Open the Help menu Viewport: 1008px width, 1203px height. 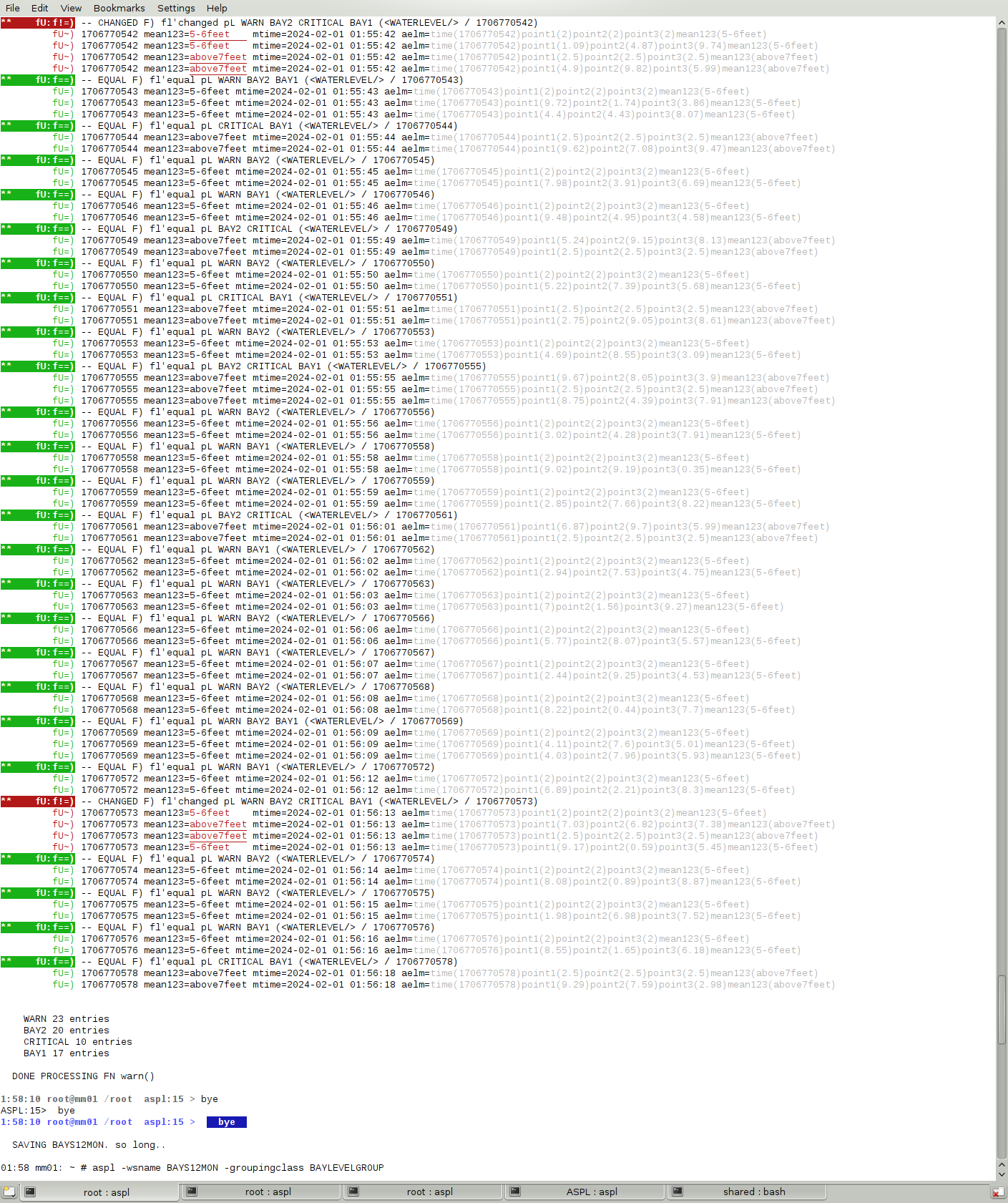click(x=217, y=8)
